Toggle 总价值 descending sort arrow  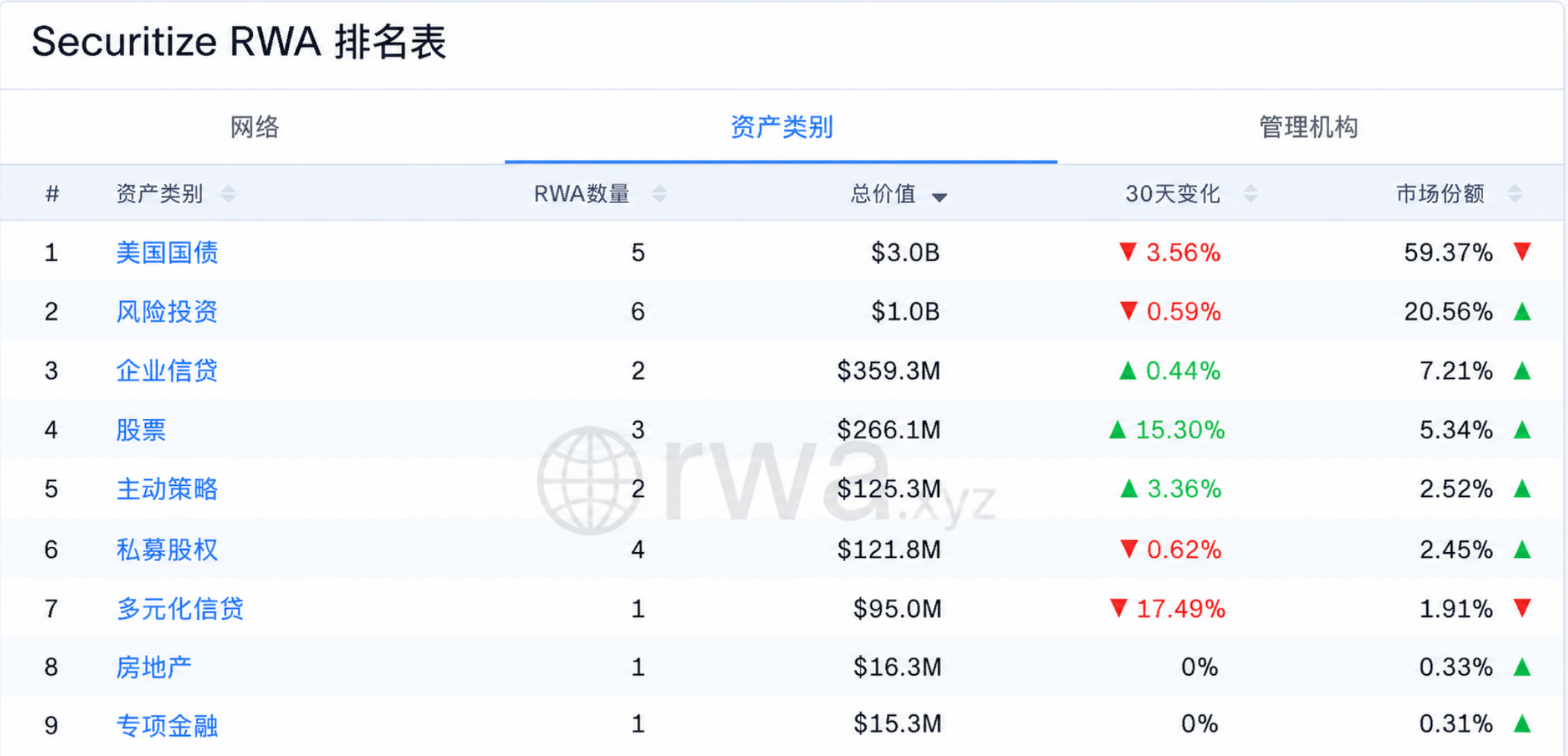940,197
